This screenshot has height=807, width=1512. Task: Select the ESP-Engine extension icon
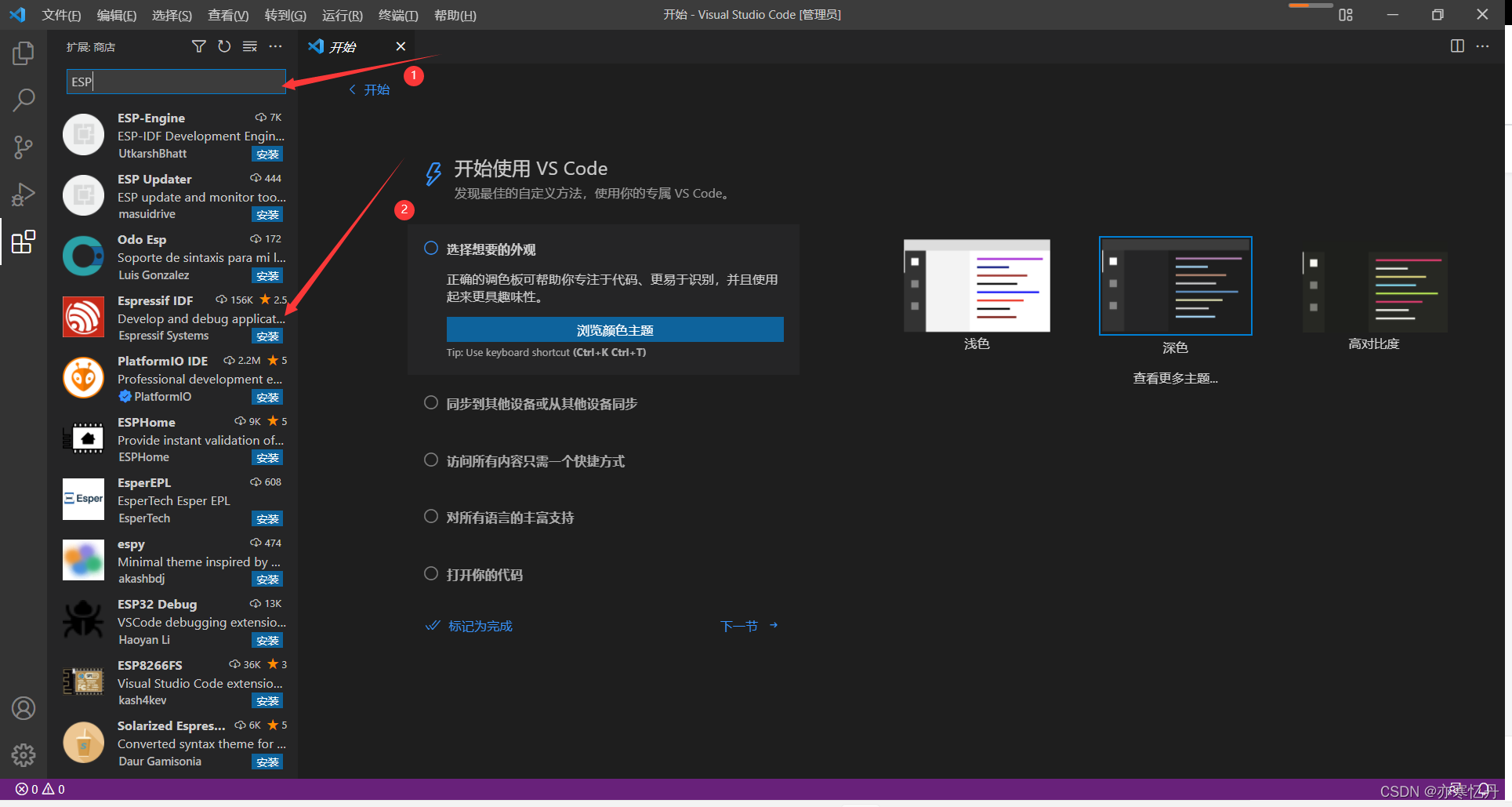pyautogui.click(x=83, y=135)
